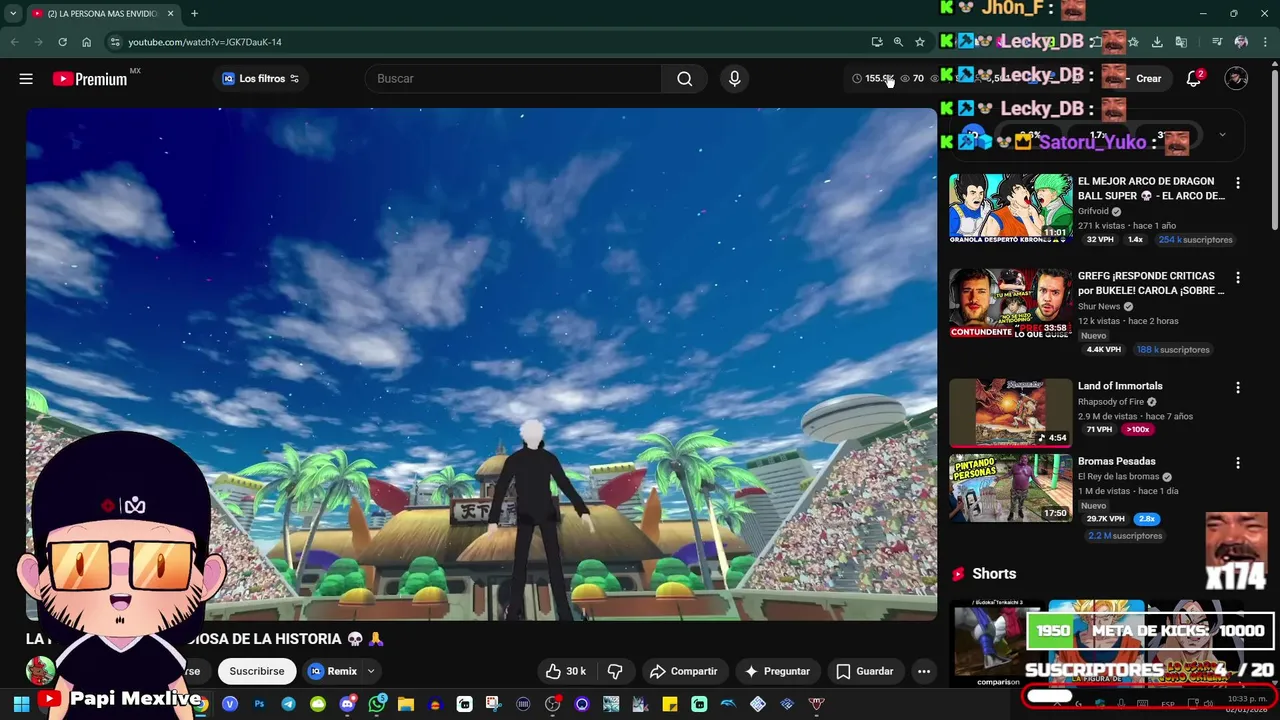Open Windows Start menu
Viewport: 1280px width, 720px height.
tap(21, 704)
